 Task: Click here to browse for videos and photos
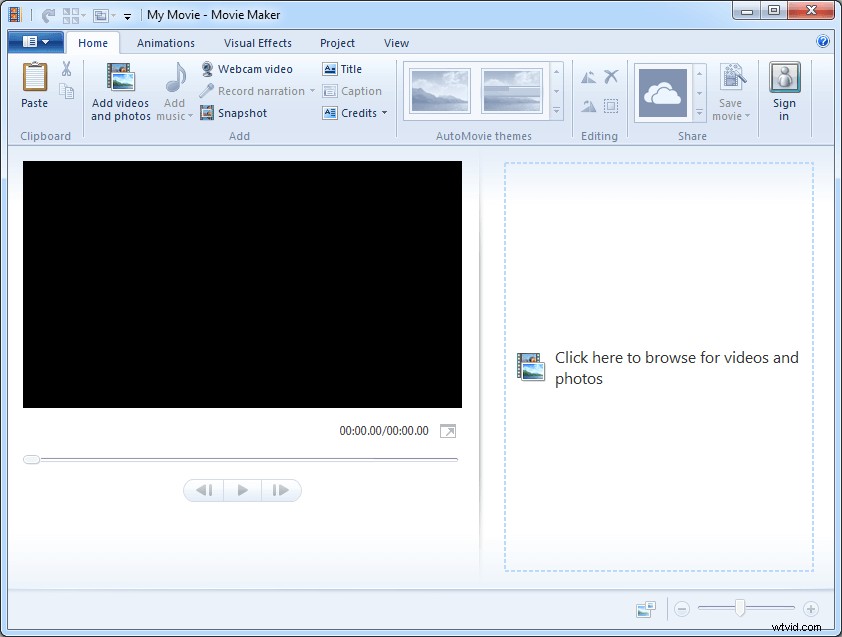click(660, 368)
